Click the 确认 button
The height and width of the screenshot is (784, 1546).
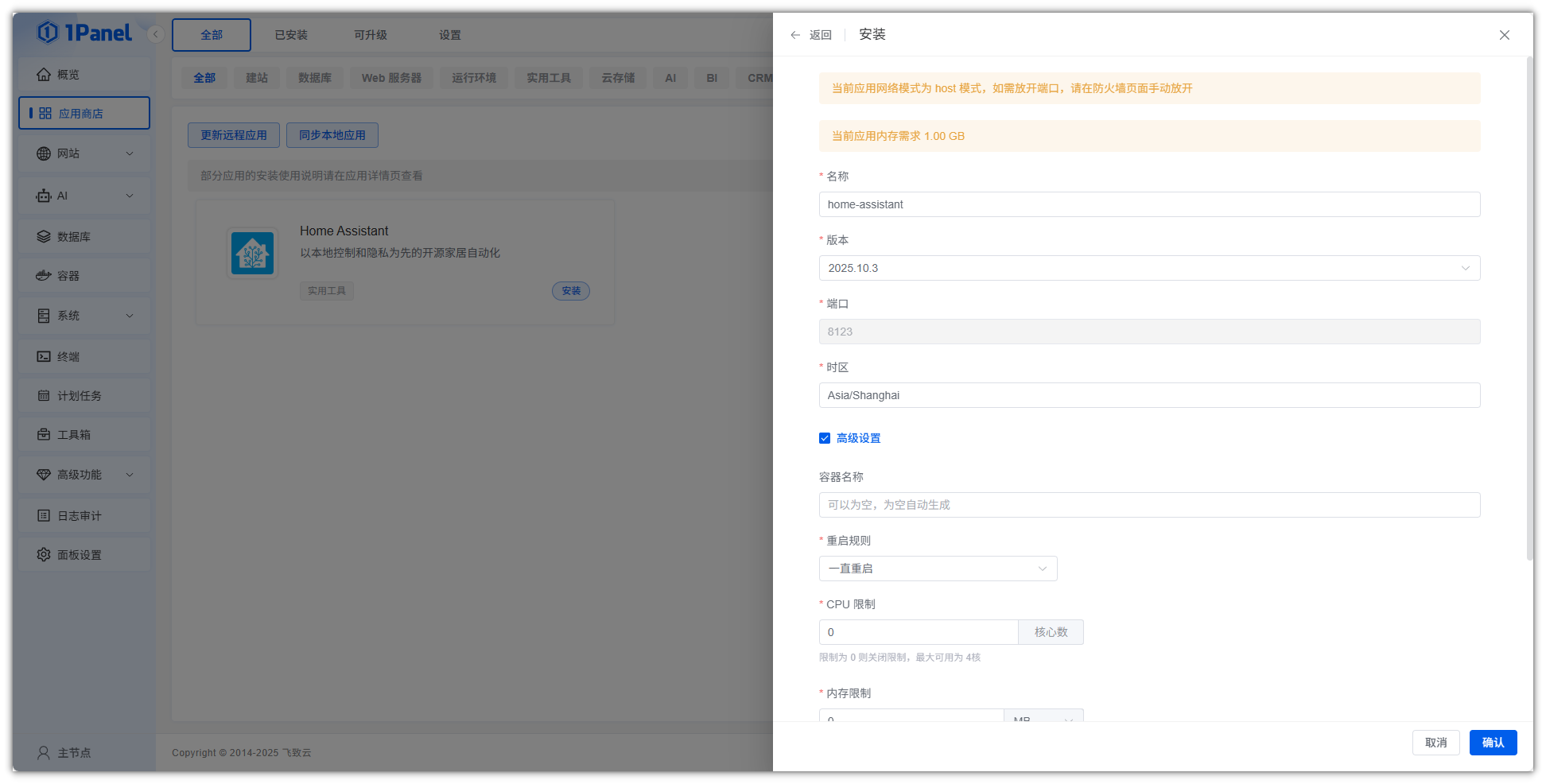click(x=1492, y=743)
